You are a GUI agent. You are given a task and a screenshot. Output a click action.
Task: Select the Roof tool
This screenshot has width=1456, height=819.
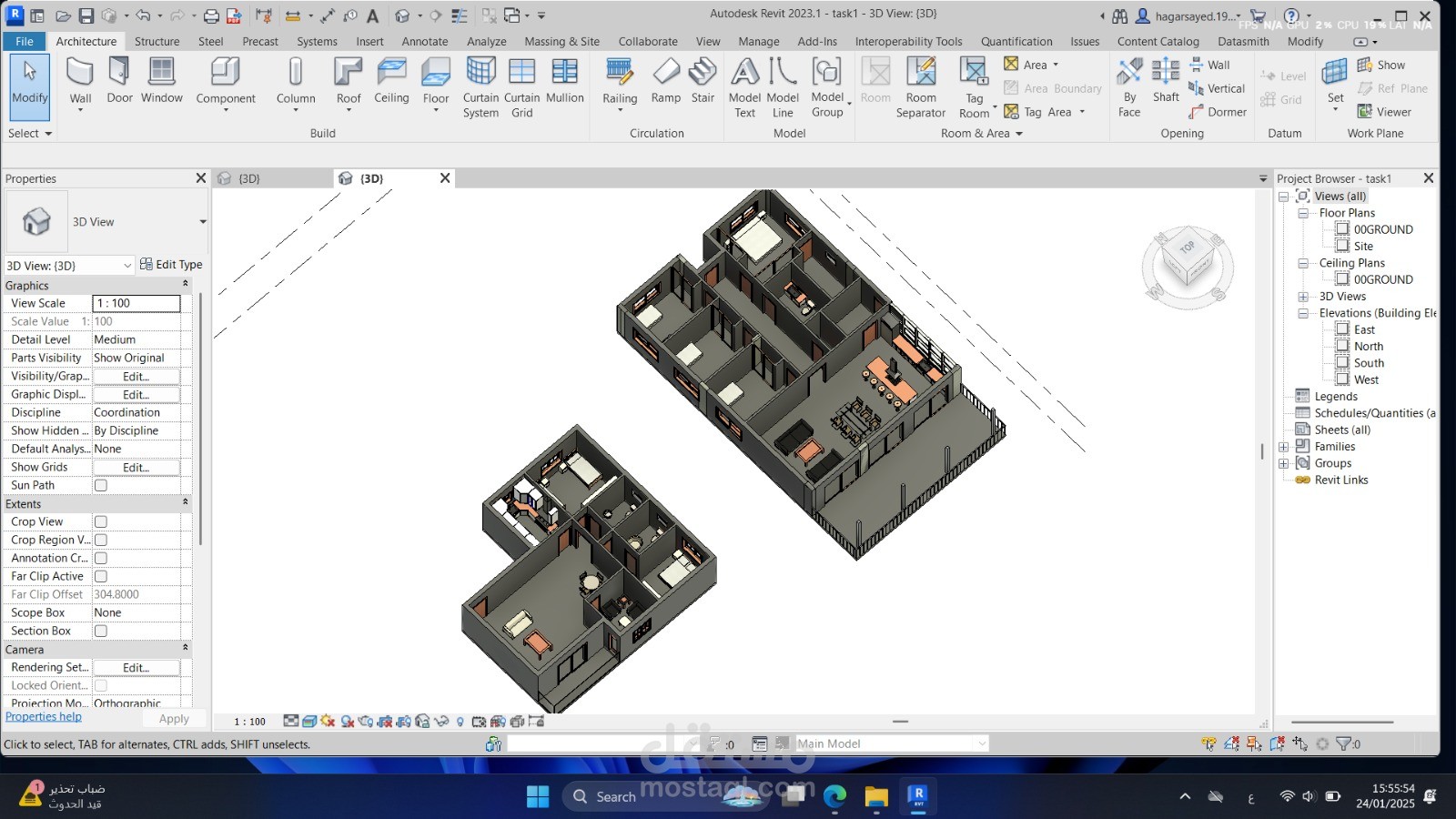[349, 83]
